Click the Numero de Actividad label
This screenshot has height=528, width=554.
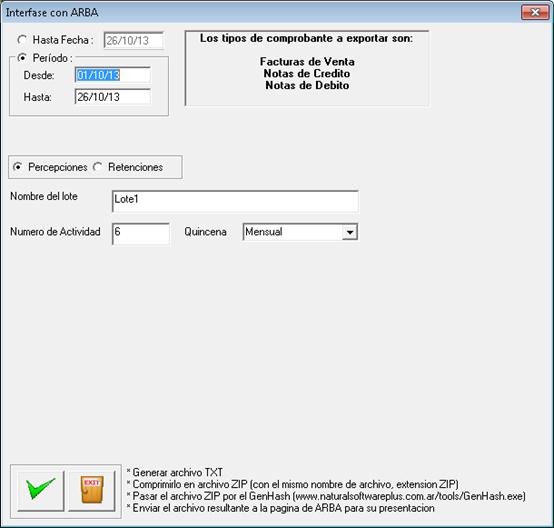point(55,232)
